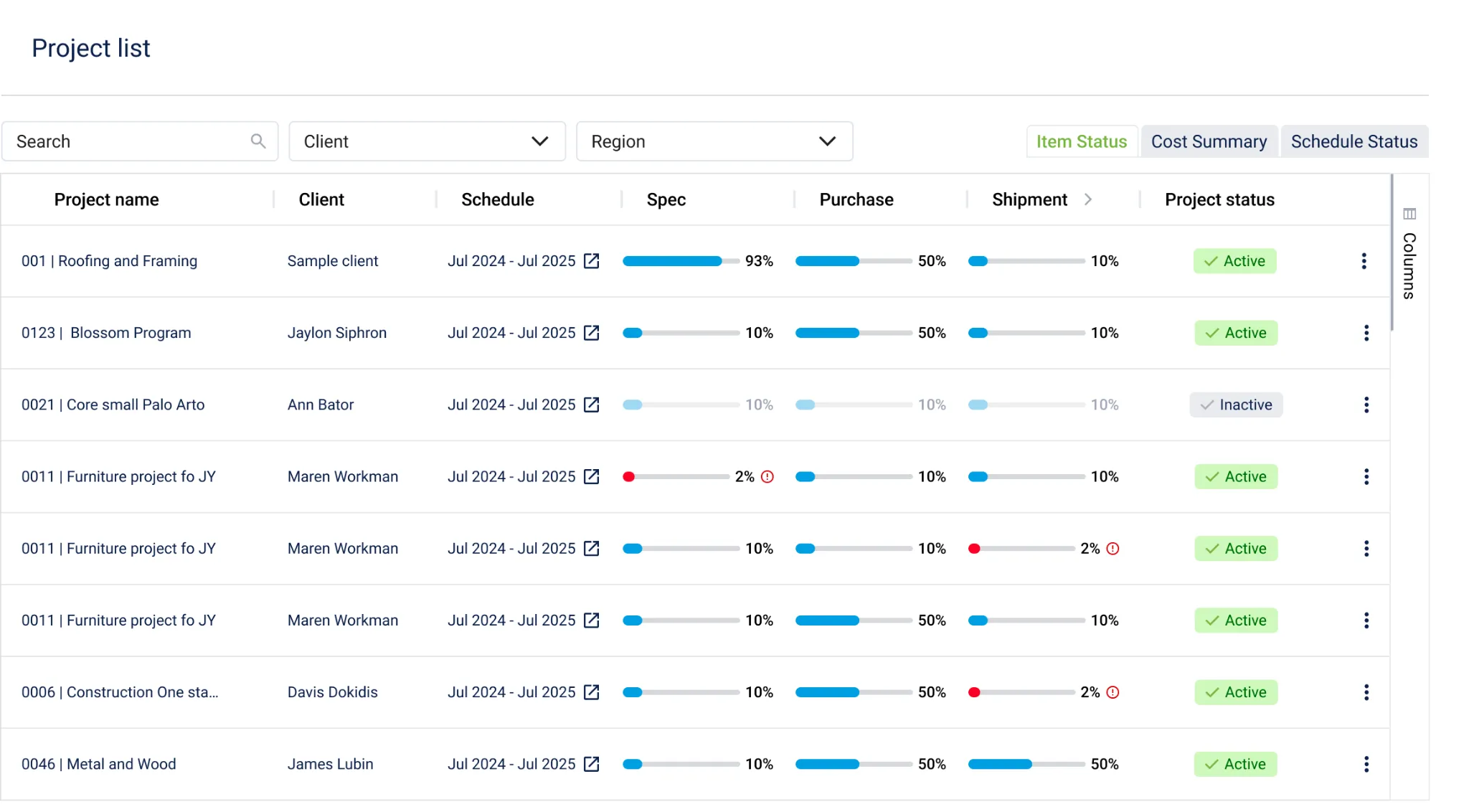Switch to the Cost Summary tab
Screen dimensions: 1469x812
pos(1209,141)
